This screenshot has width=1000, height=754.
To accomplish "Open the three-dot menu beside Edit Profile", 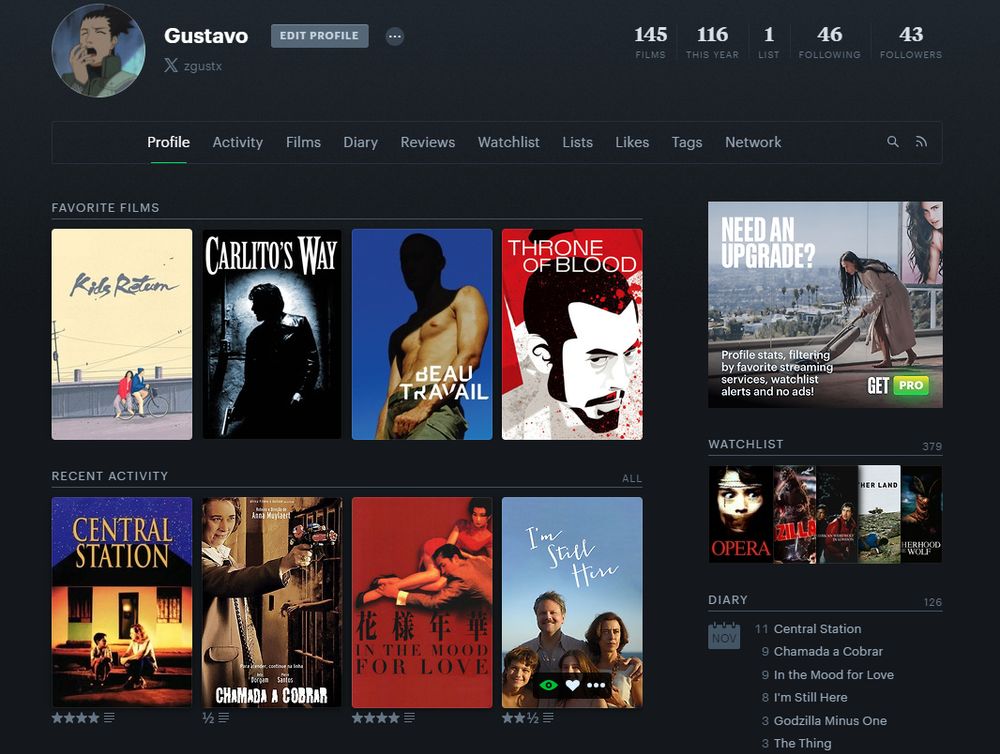I will (395, 36).
